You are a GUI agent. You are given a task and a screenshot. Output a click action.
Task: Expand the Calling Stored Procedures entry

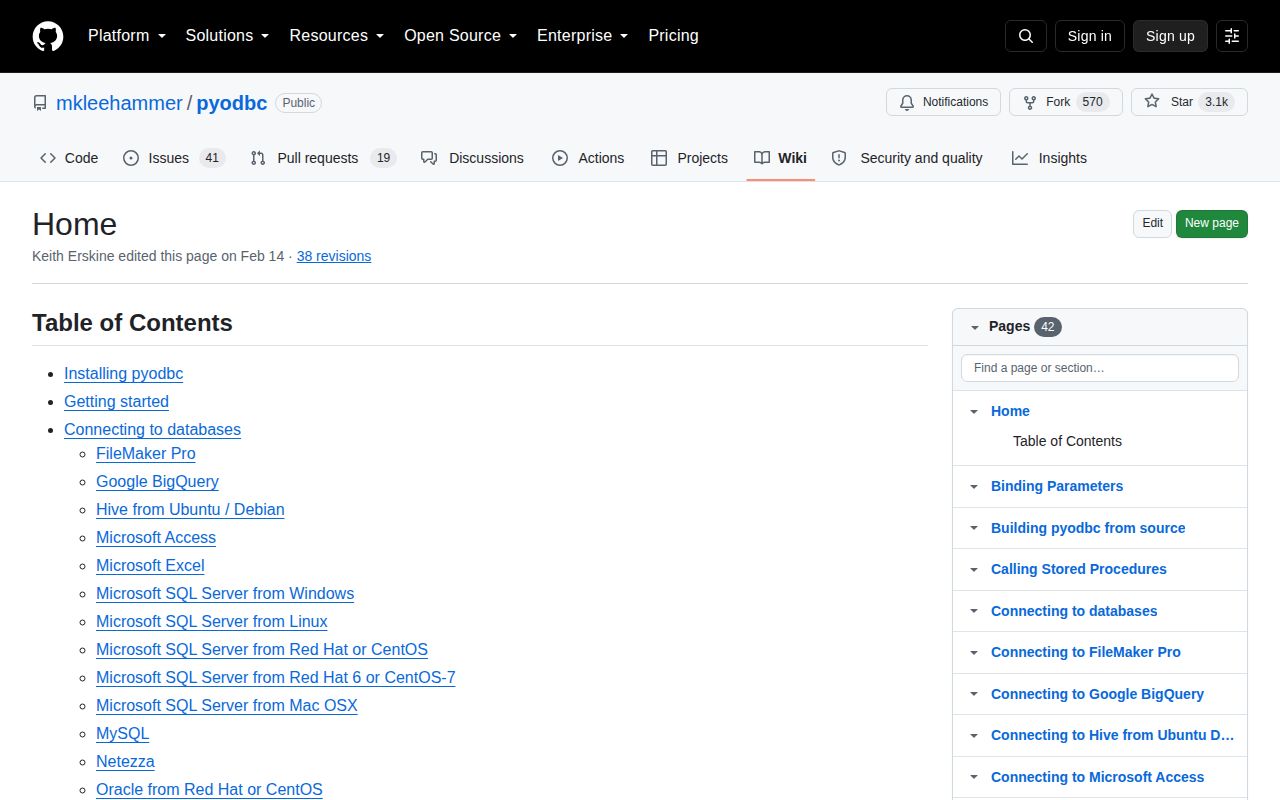pos(974,569)
